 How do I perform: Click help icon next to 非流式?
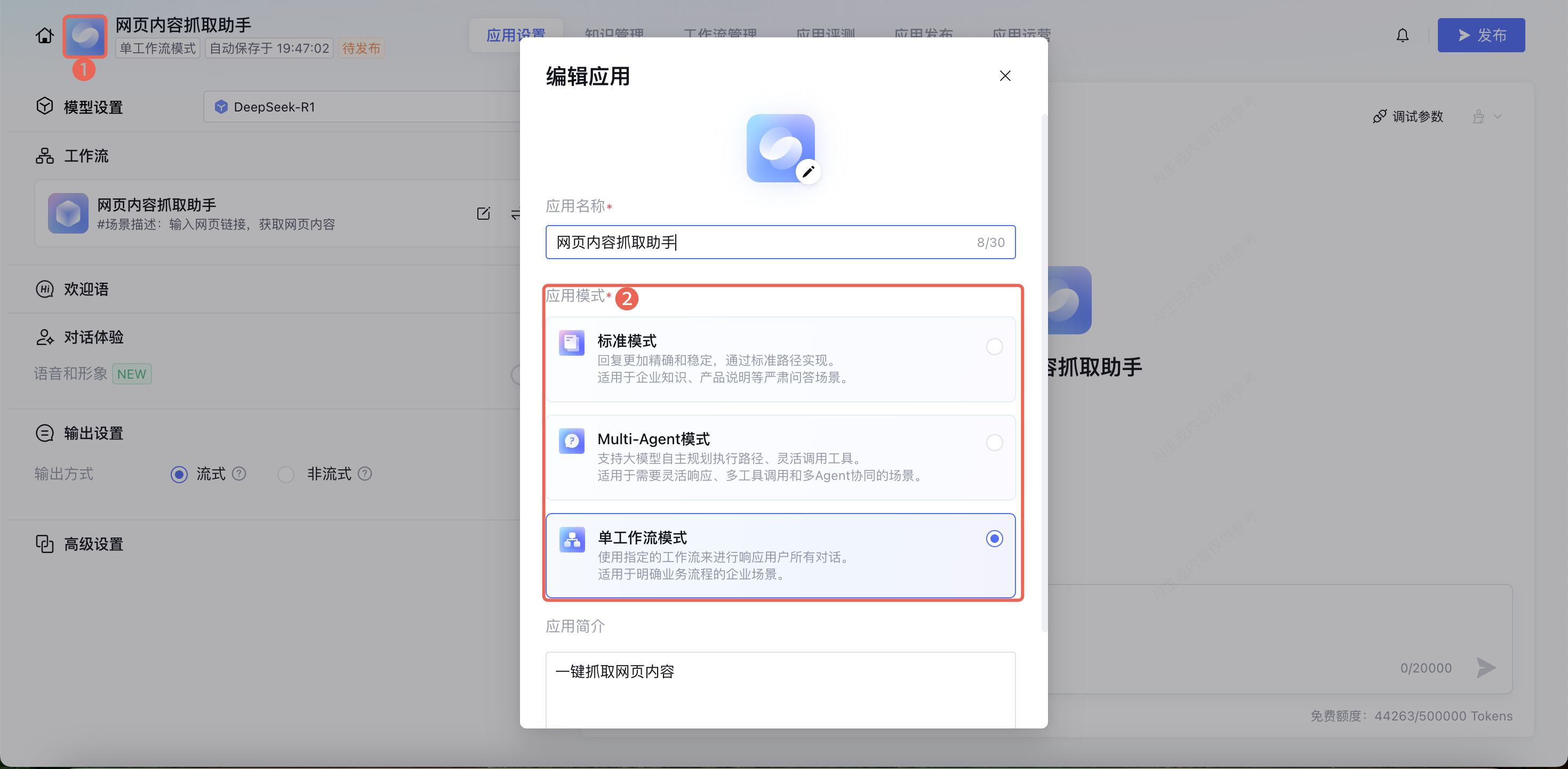[x=365, y=474]
